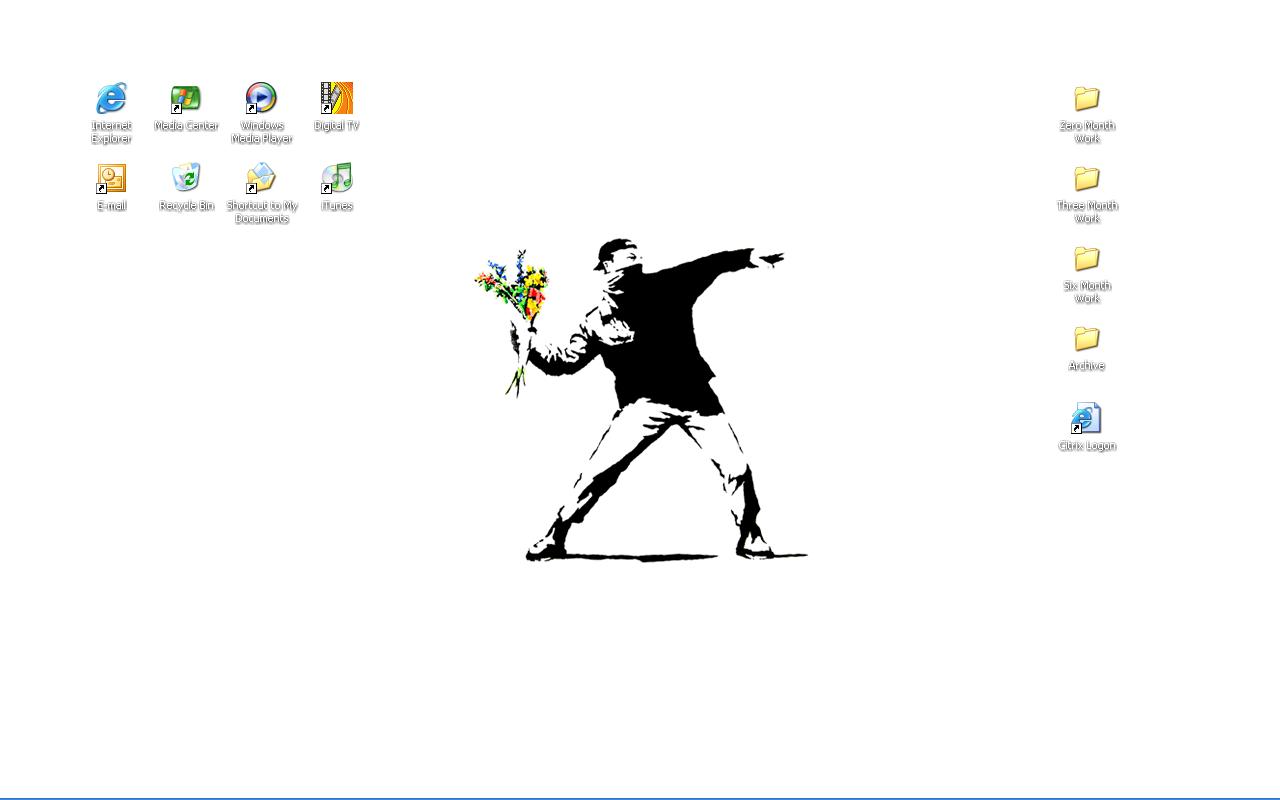This screenshot has height=800, width=1280.
Task: Click the Windows Media Player icon
Action: click(261, 99)
